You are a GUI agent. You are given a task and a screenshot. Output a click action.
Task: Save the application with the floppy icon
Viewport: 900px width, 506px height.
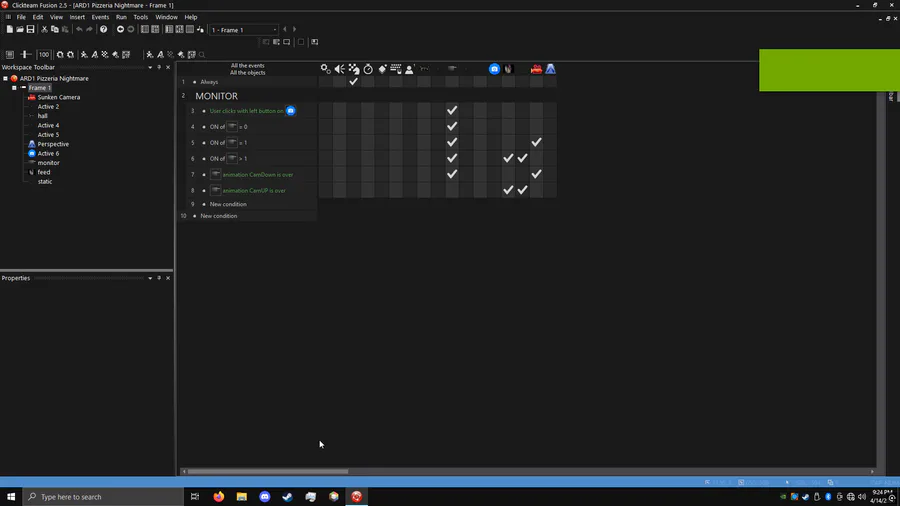(30, 29)
